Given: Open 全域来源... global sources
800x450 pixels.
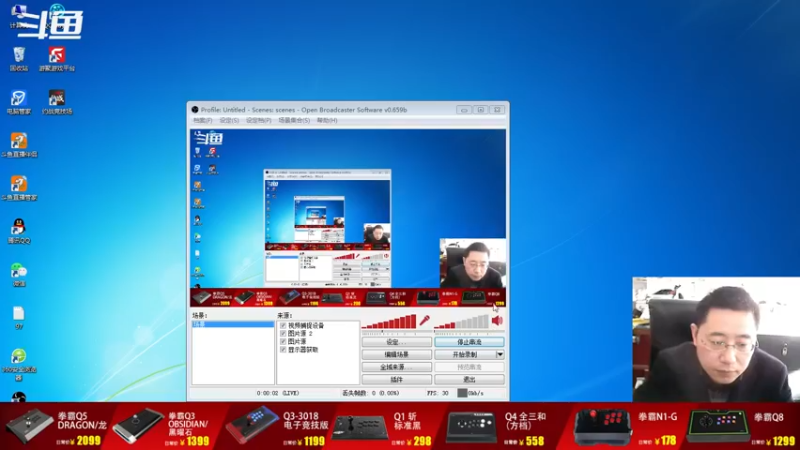Looking at the screenshot, I should coord(396,367).
